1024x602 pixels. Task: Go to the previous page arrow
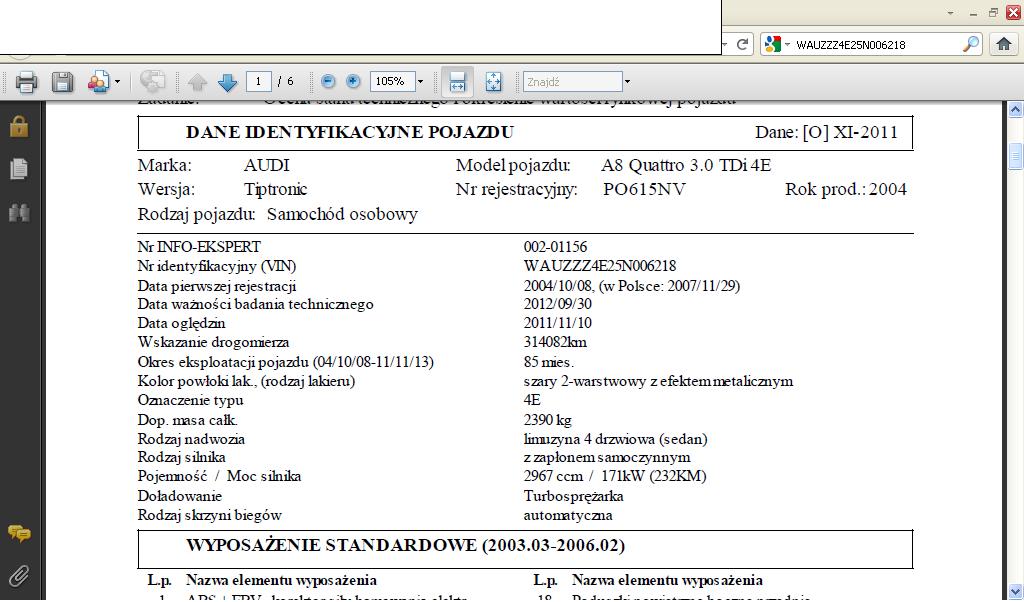[x=197, y=82]
